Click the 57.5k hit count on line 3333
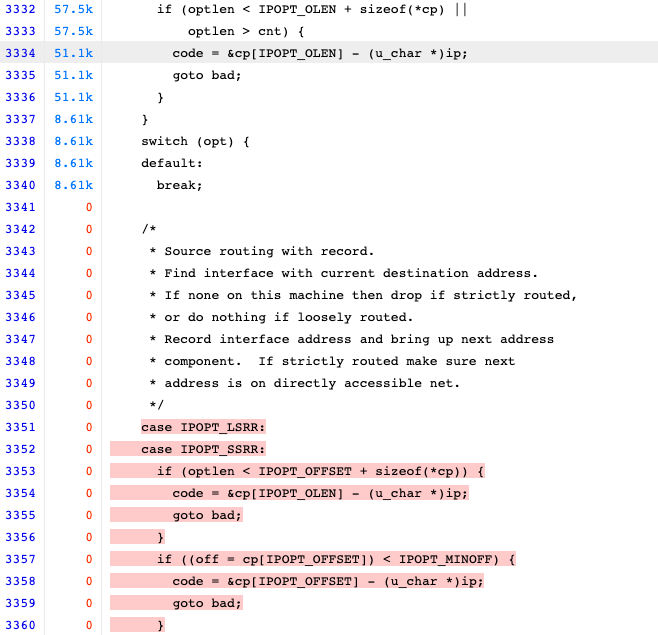Screen dimensions: 658x635 [x=75, y=31]
